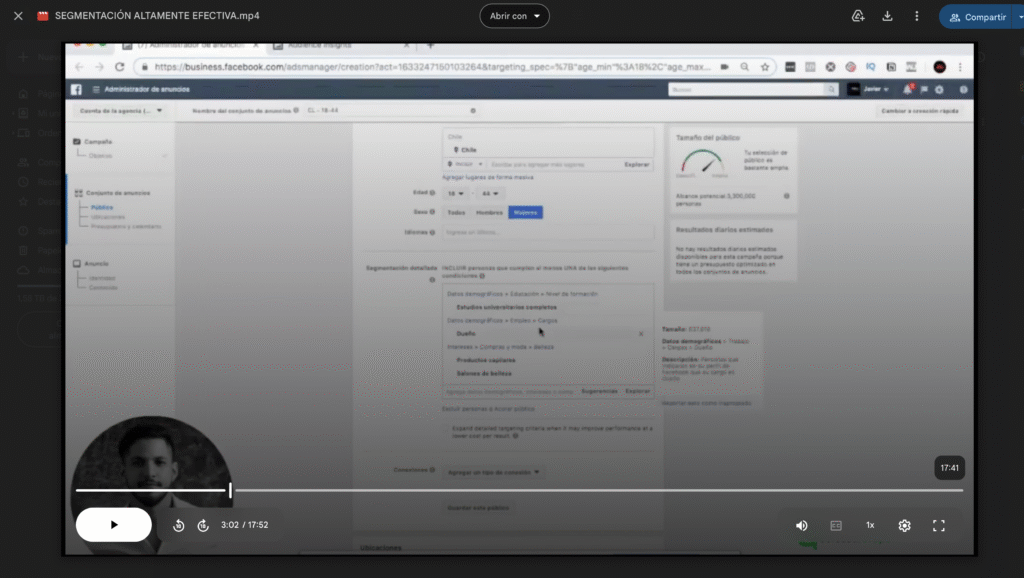This screenshot has width=1024, height=578.
Task: Enter fullscreen mode
Action: pyautogui.click(x=939, y=525)
